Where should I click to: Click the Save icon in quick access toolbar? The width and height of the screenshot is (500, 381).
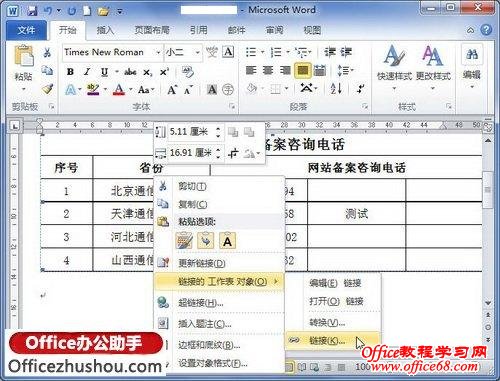tap(32, 11)
